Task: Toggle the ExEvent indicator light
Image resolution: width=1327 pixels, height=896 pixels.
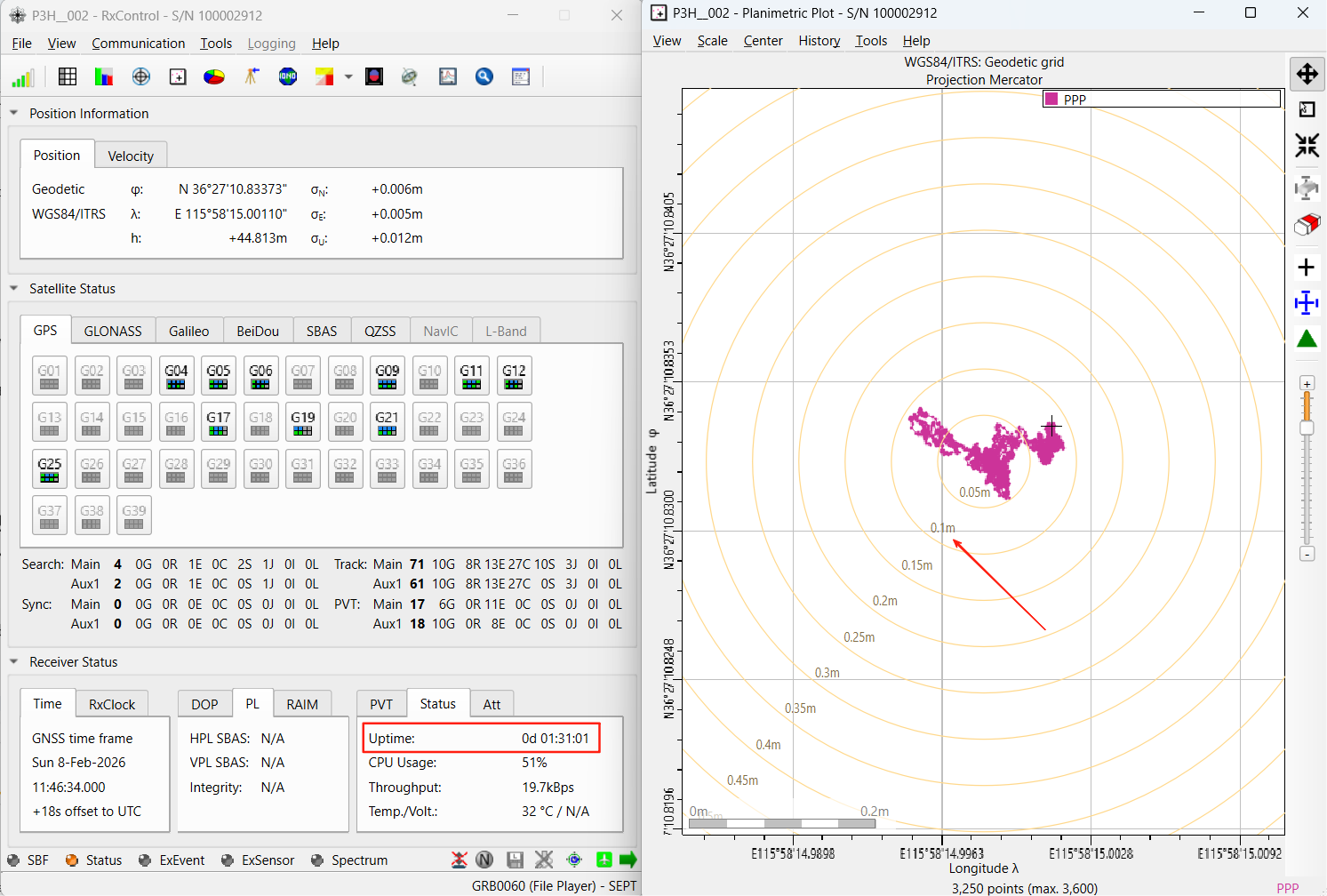Action: (x=145, y=860)
